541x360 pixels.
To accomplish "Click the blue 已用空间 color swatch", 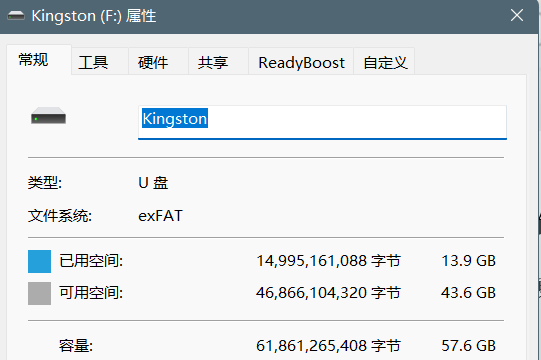I will point(39,261).
